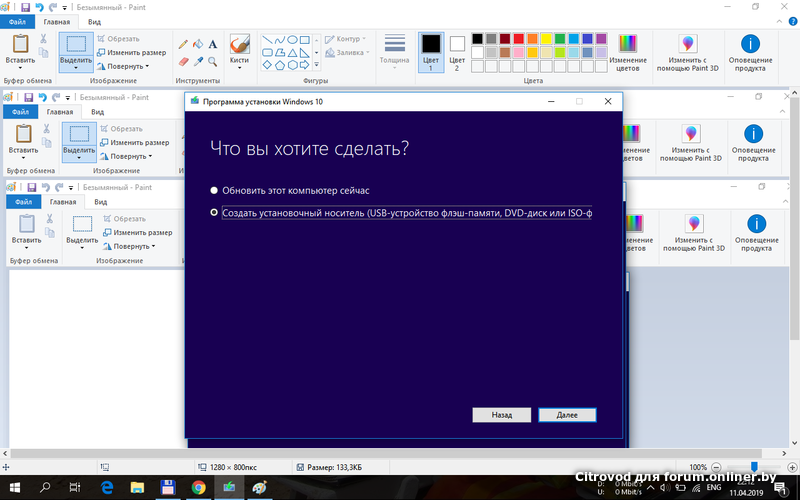
Task: Switch to the Главная tab in the top ribbon
Action: 57,22
